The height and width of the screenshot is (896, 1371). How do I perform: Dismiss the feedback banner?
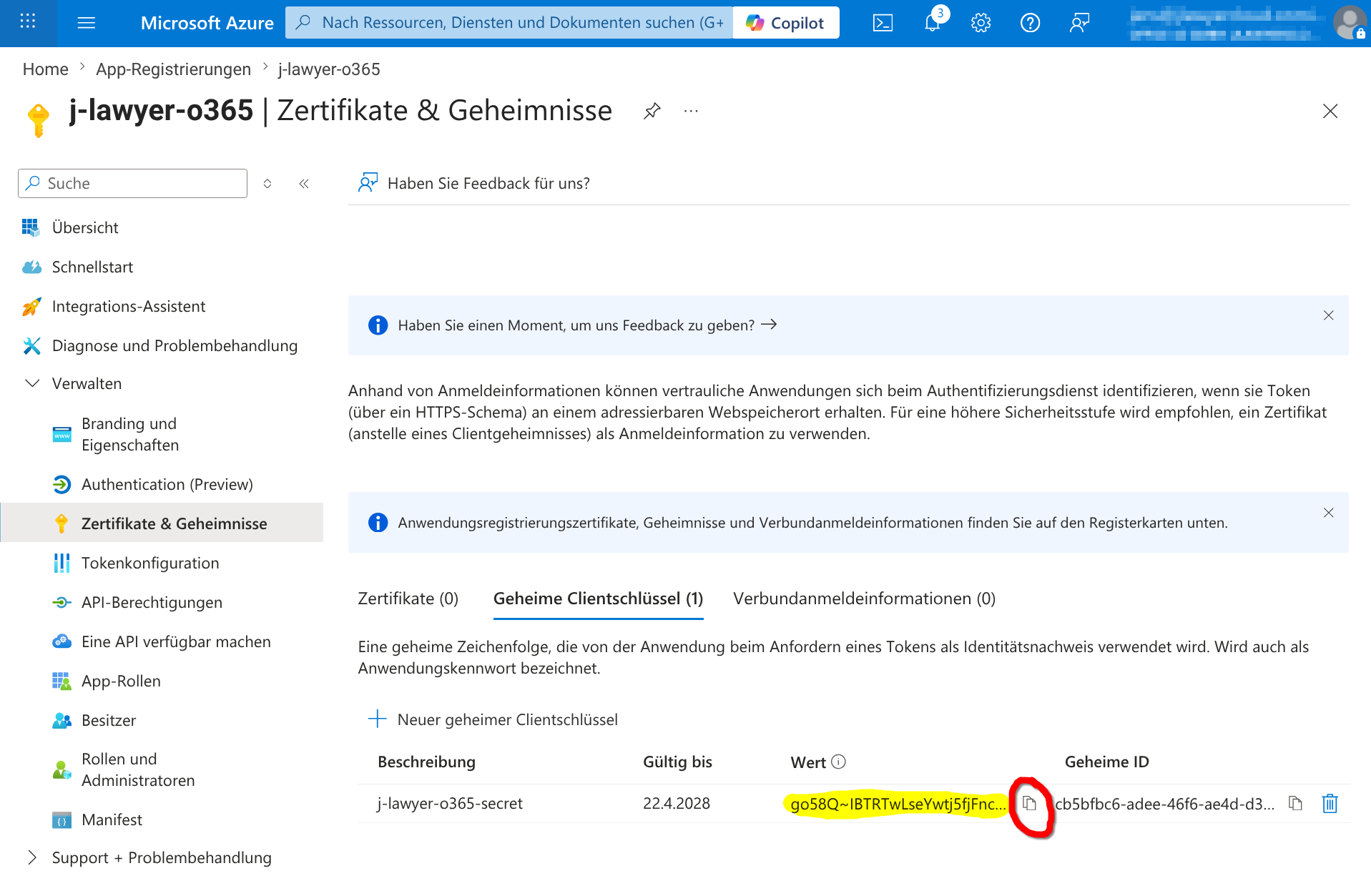click(1328, 315)
